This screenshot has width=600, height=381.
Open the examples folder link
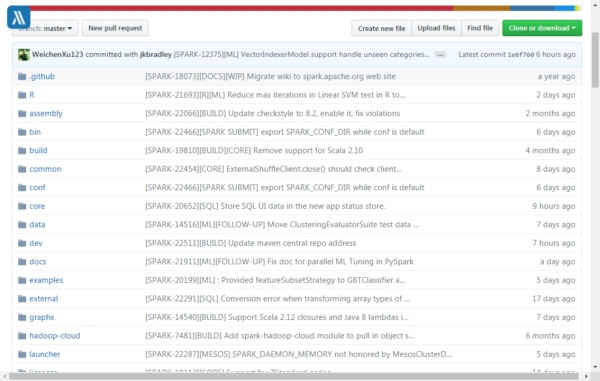tap(46, 280)
